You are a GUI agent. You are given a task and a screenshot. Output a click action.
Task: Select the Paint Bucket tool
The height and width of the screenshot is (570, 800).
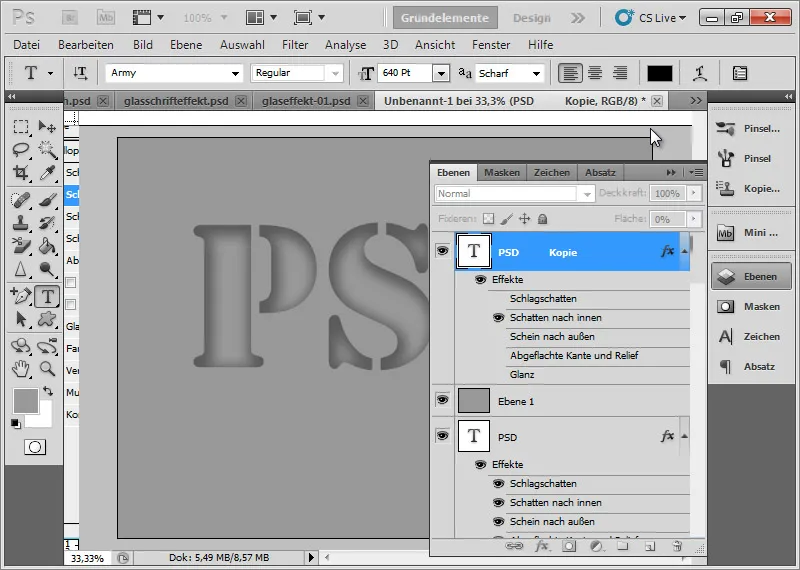coord(47,246)
